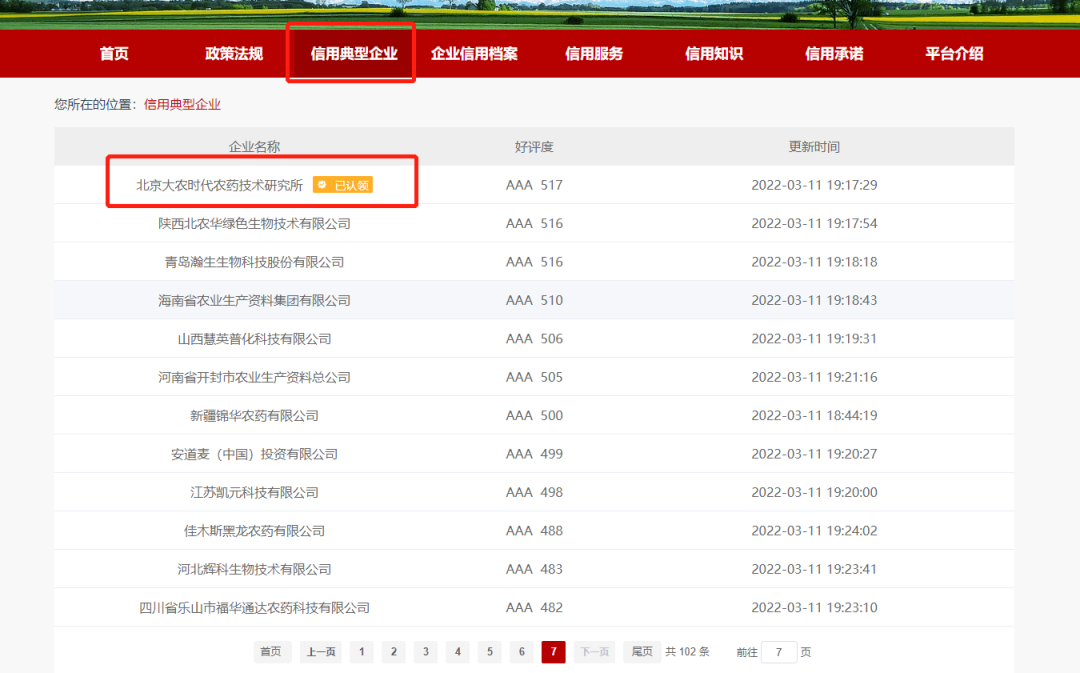
Task: Click the 好评度 column header
Action: (534, 147)
